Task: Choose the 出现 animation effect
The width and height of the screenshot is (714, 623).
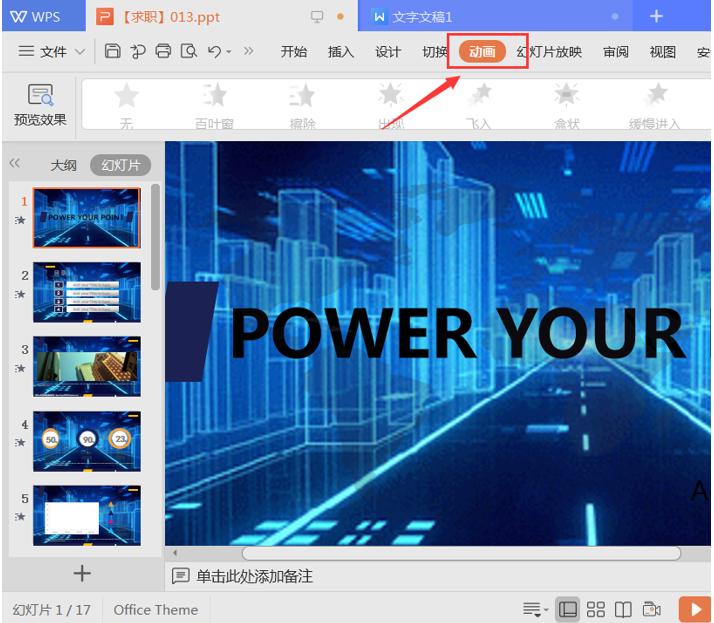Action: pyautogui.click(x=391, y=106)
